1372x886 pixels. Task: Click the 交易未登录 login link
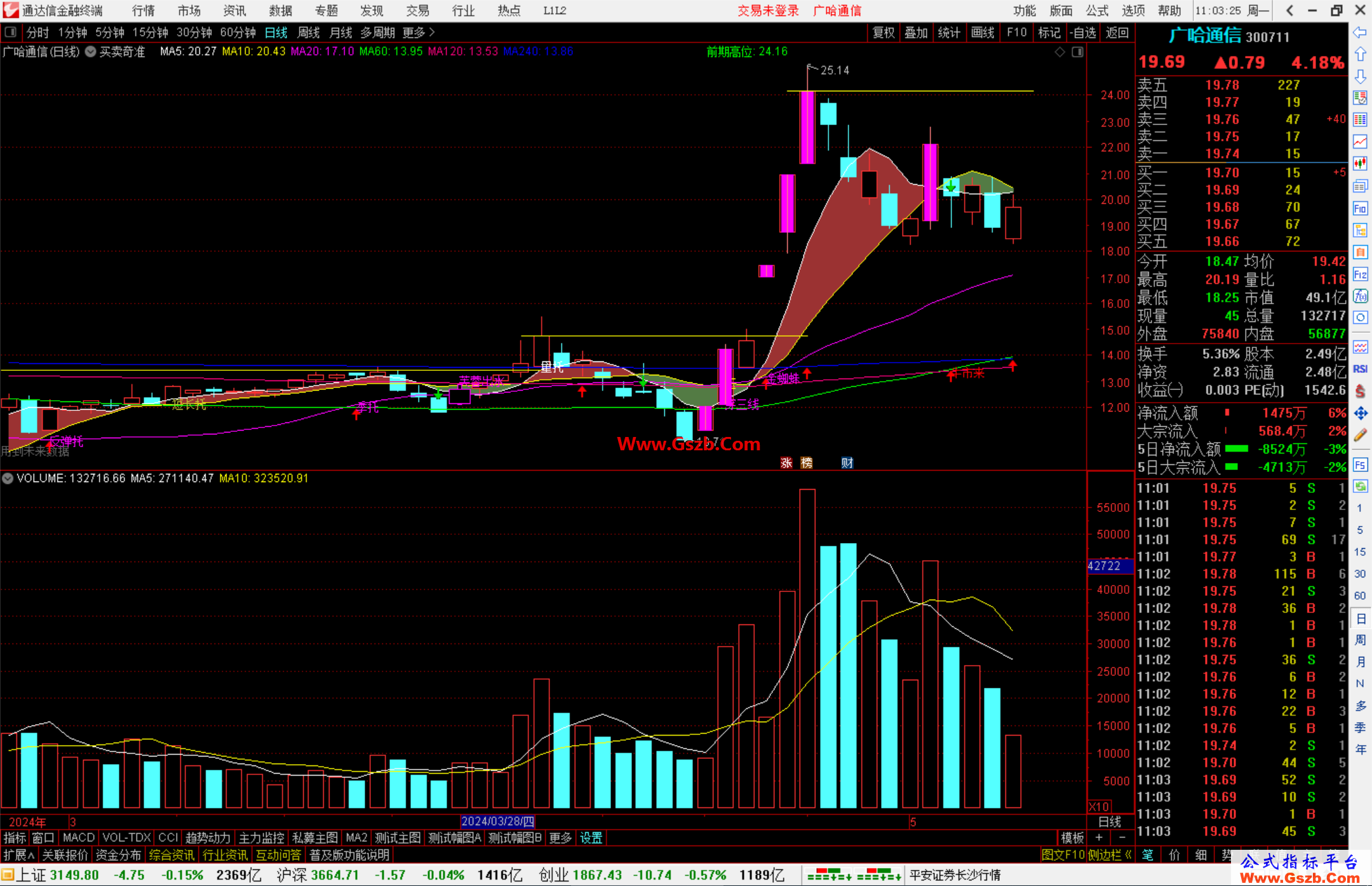(768, 11)
